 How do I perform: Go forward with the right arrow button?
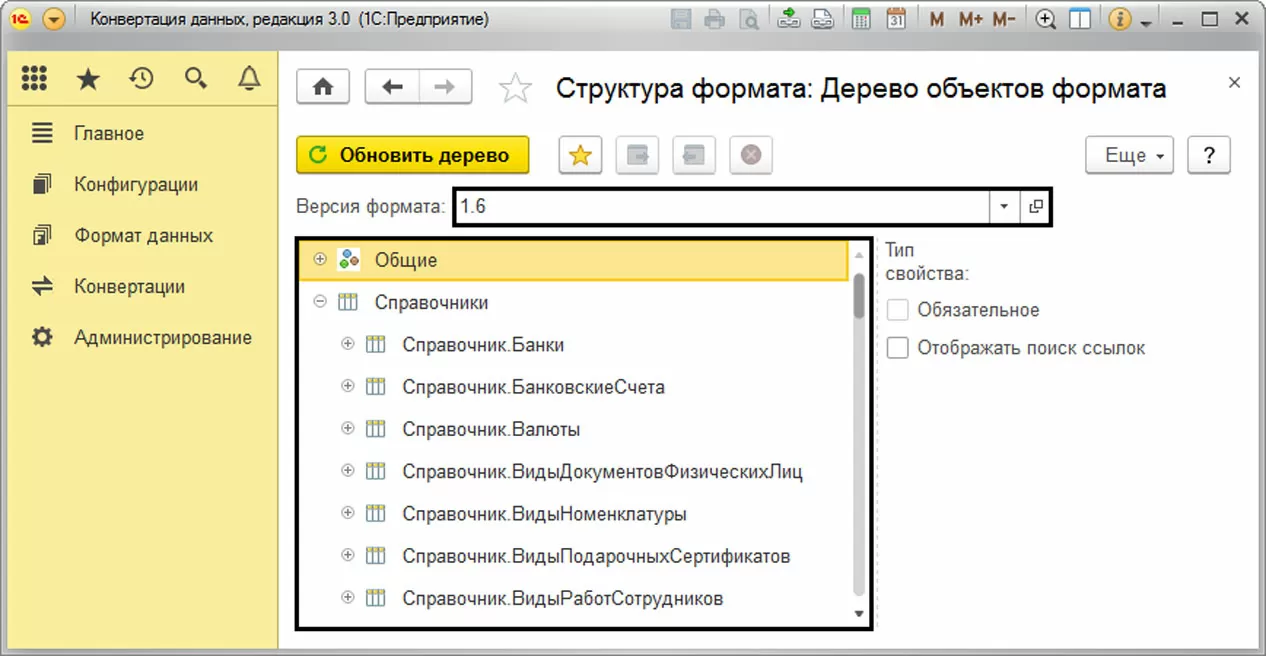pos(445,87)
